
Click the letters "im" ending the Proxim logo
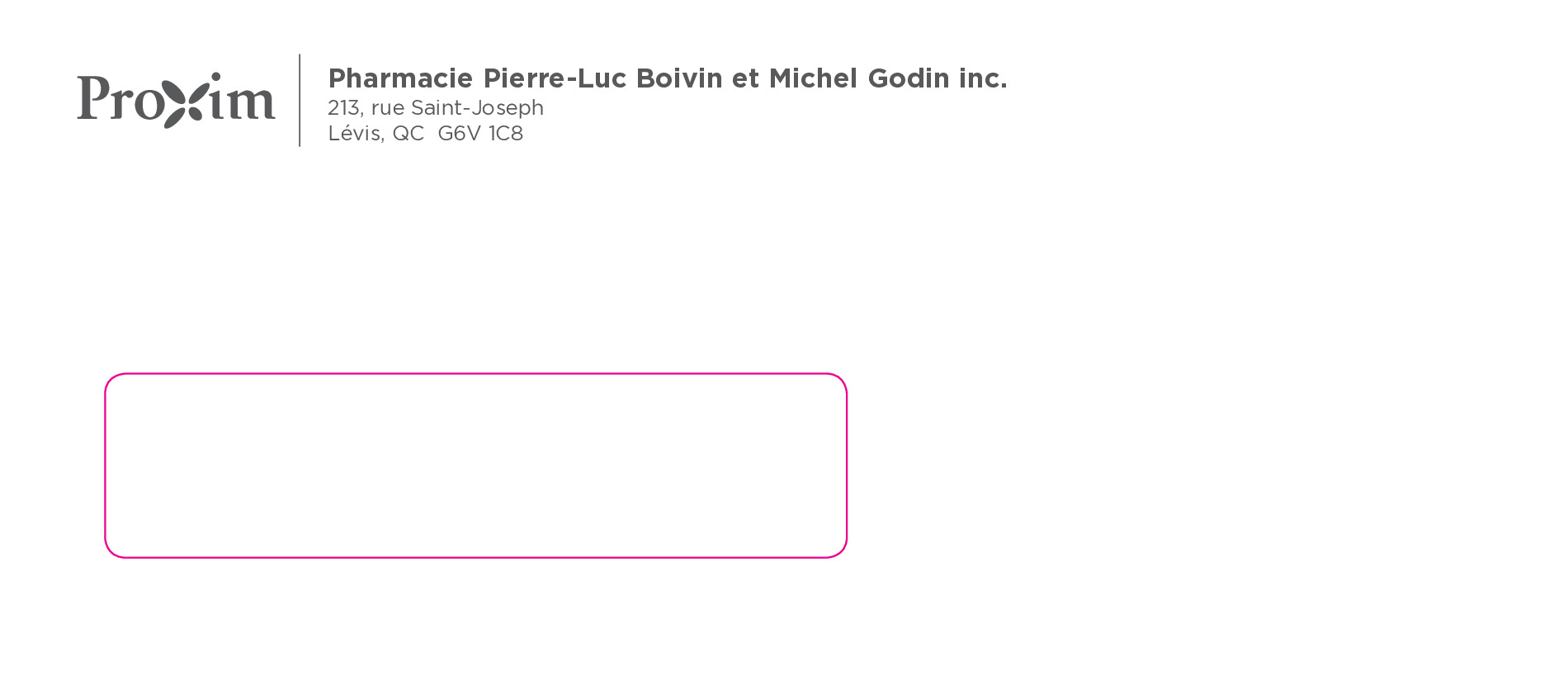pyautogui.click(x=241, y=101)
